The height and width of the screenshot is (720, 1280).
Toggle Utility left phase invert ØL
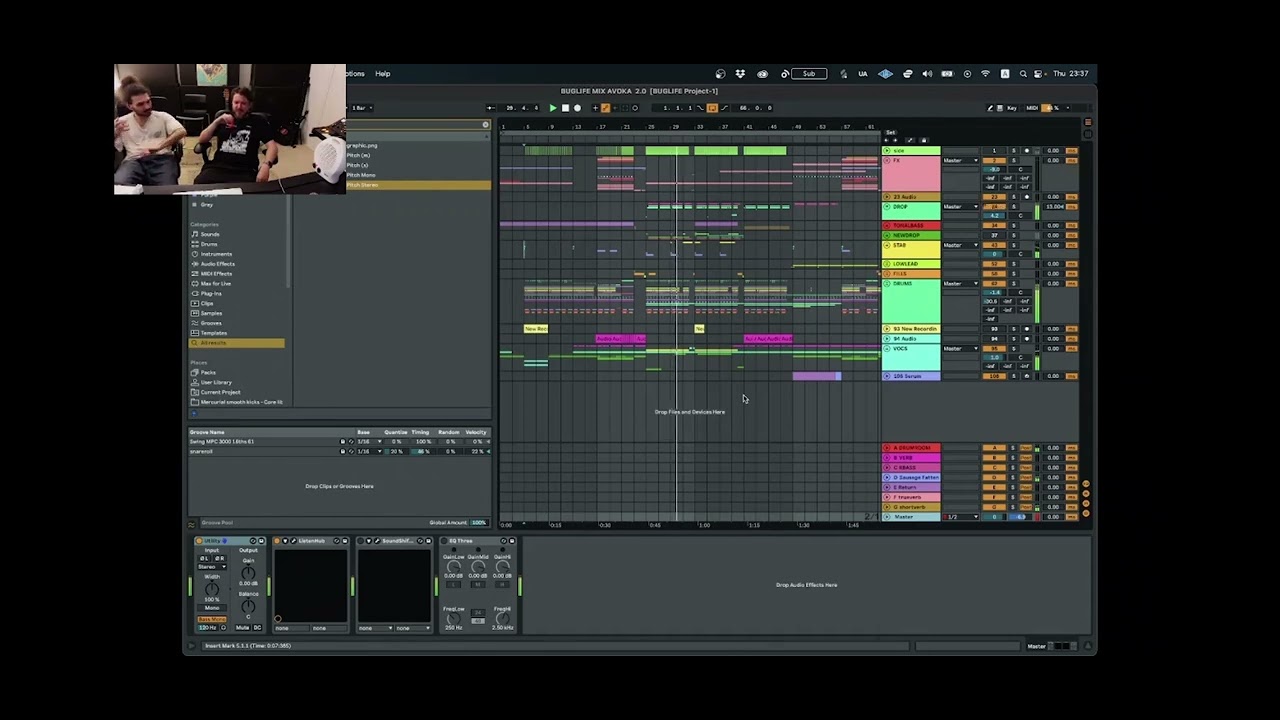coord(204,558)
